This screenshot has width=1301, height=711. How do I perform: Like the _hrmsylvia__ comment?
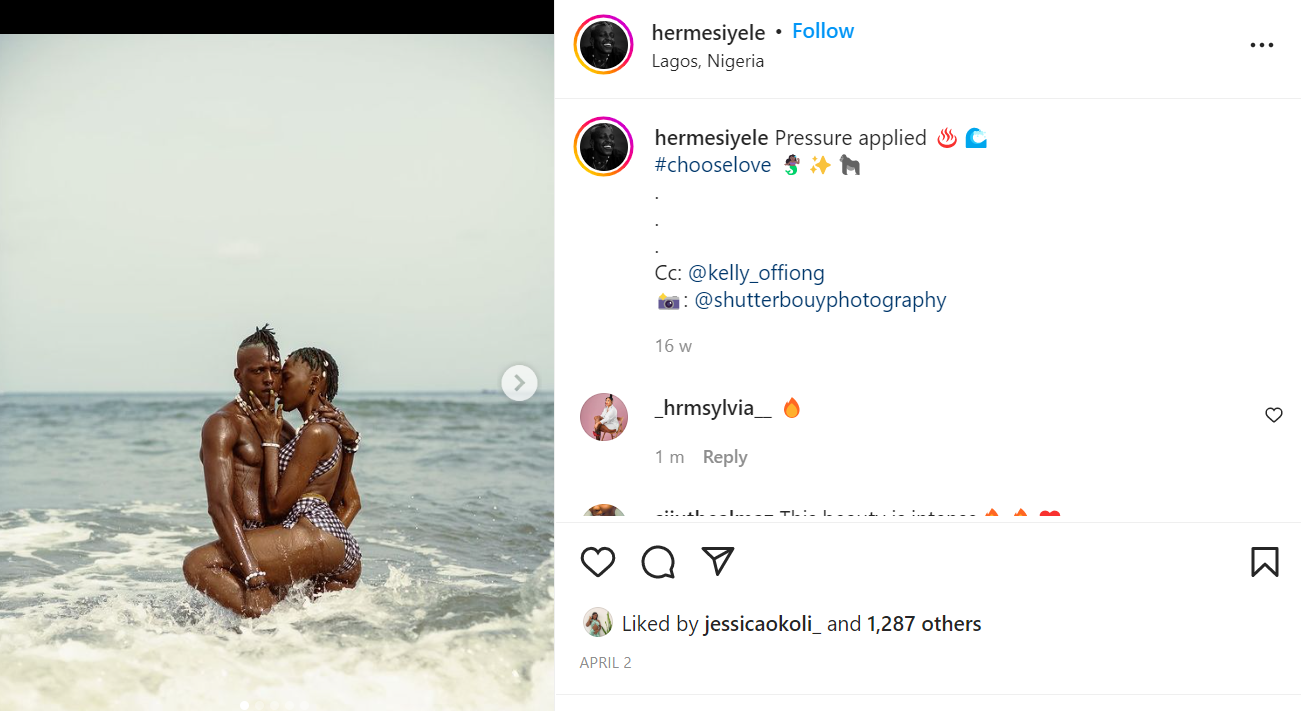click(x=1273, y=415)
